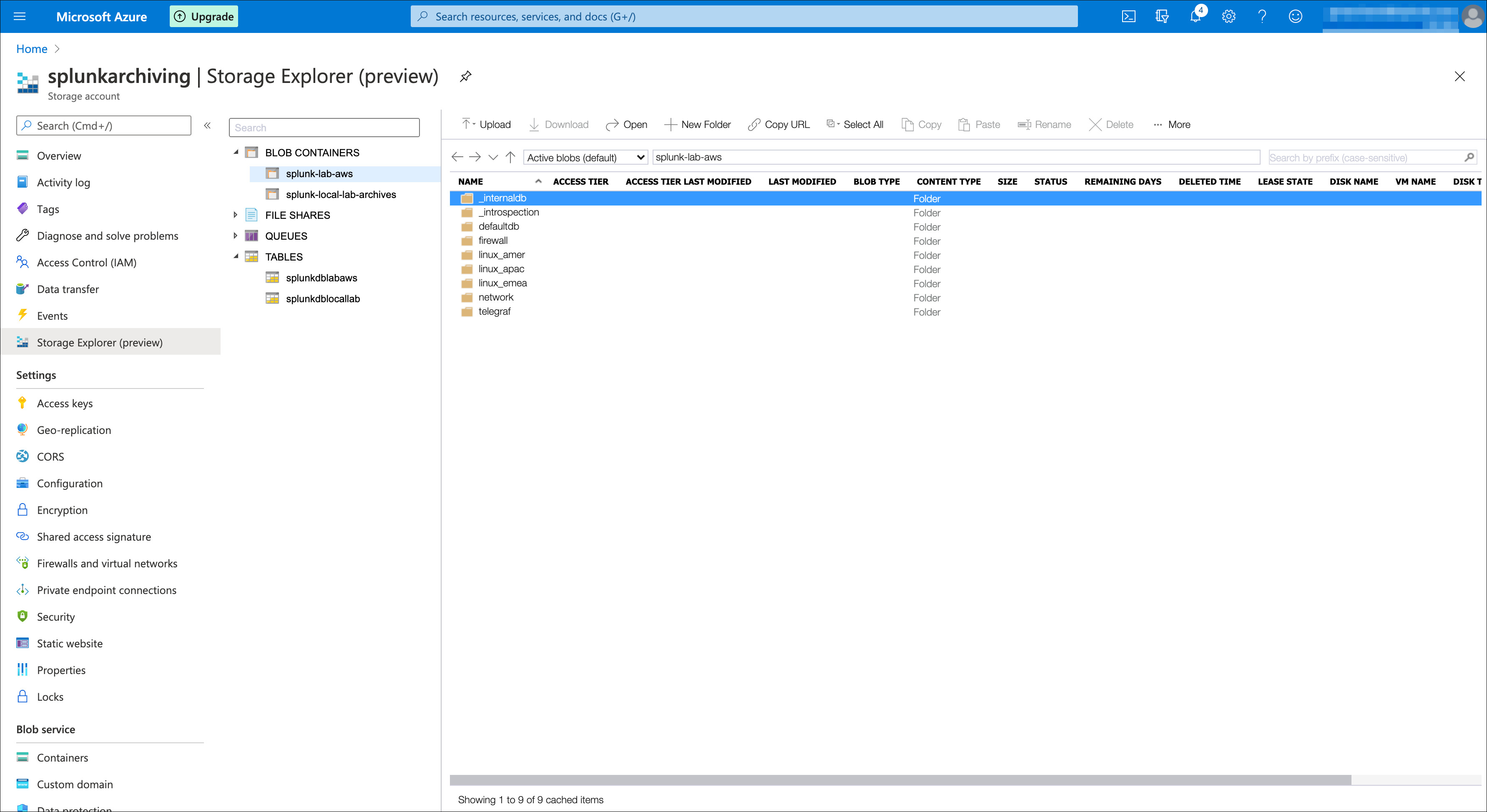The height and width of the screenshot is (812, 1487).
Task: Expand the FILE SHARES tree node
Action: point(236,215)
